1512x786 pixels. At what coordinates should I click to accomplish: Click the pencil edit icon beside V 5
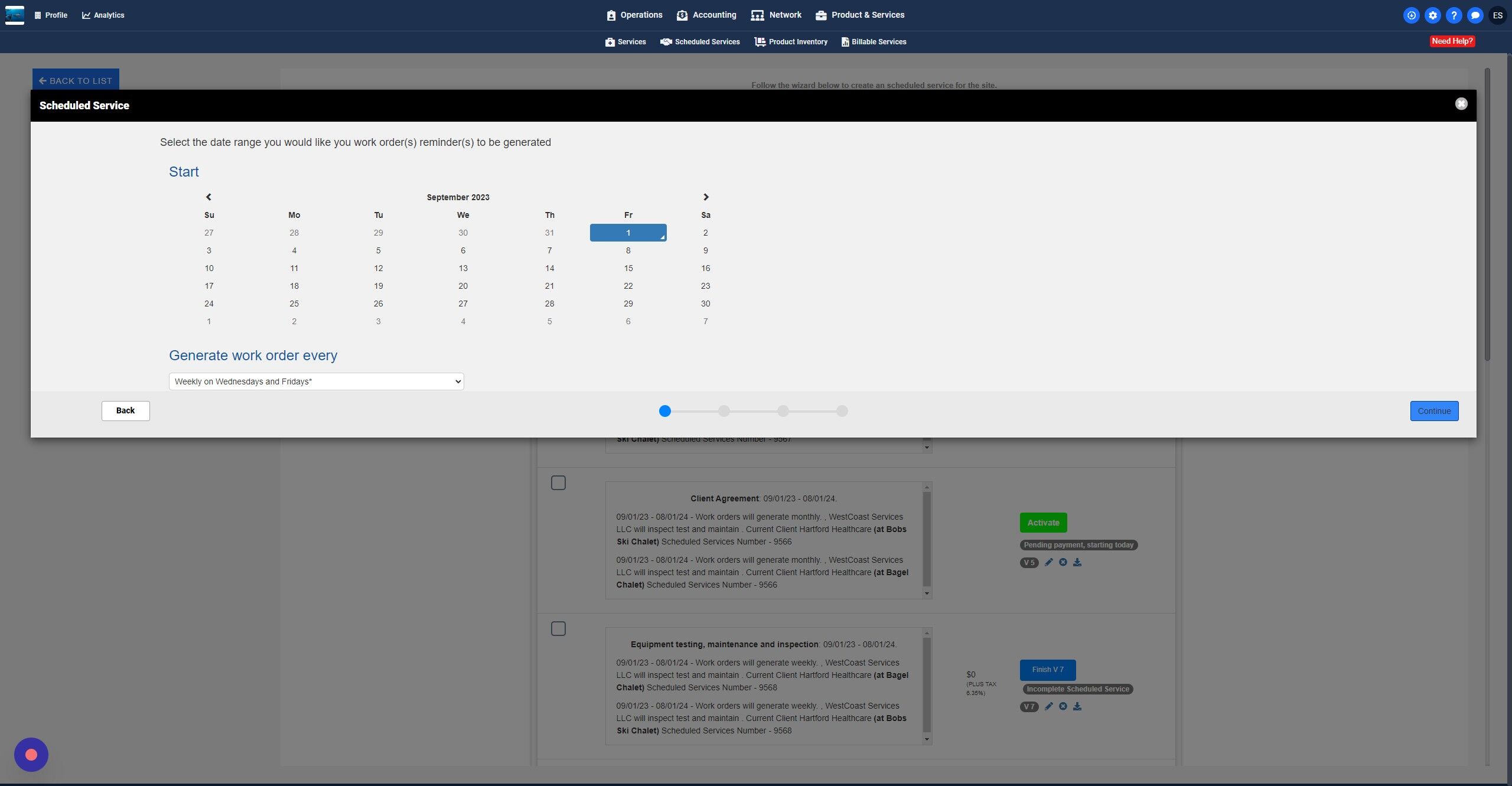click(x=1048, y=562)
